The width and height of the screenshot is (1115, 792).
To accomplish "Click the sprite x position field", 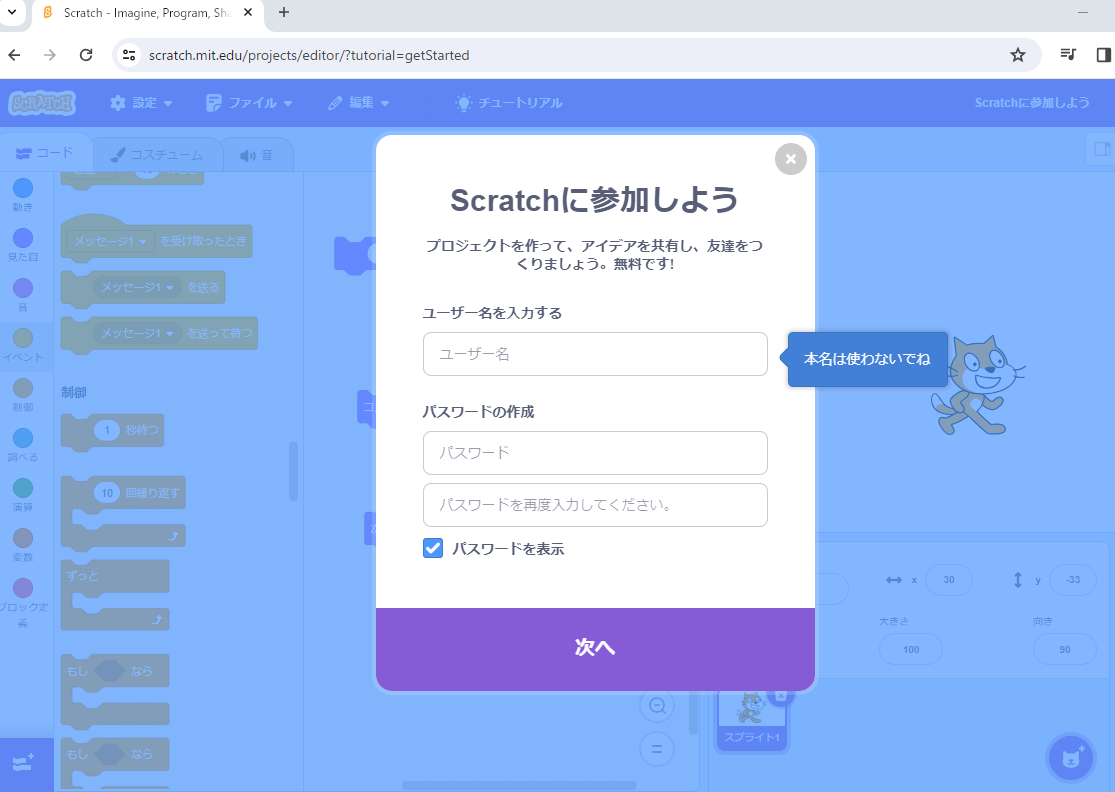I will [x=949, y=580].
